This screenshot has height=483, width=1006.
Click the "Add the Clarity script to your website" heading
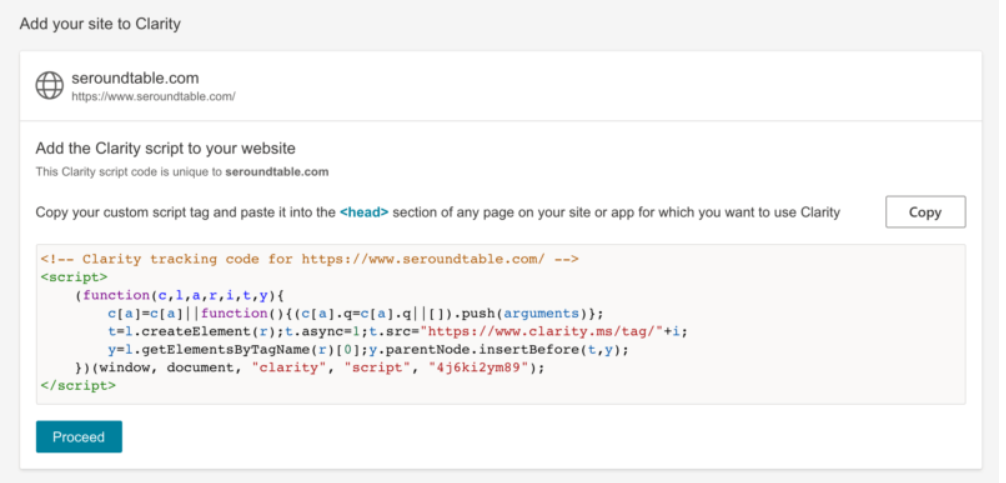click(165, 149)
